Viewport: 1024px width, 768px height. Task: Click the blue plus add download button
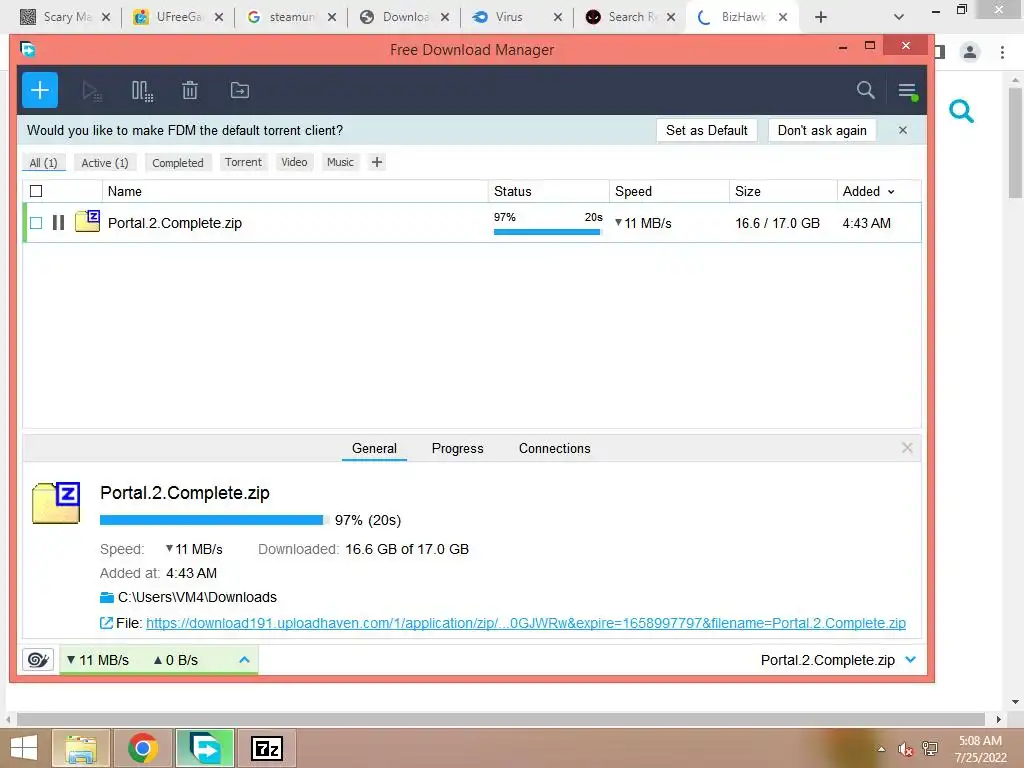coord(40,90)
